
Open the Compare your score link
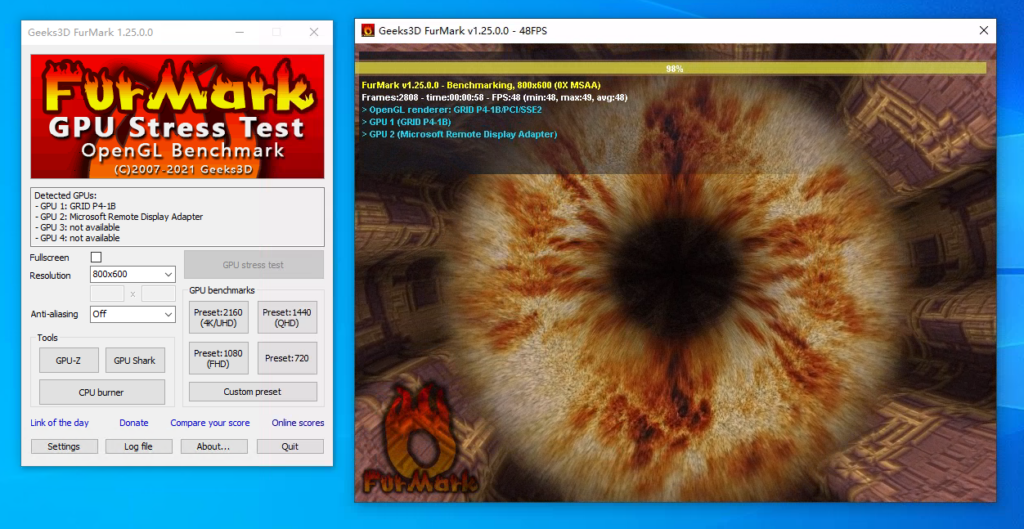pos(210,423)
